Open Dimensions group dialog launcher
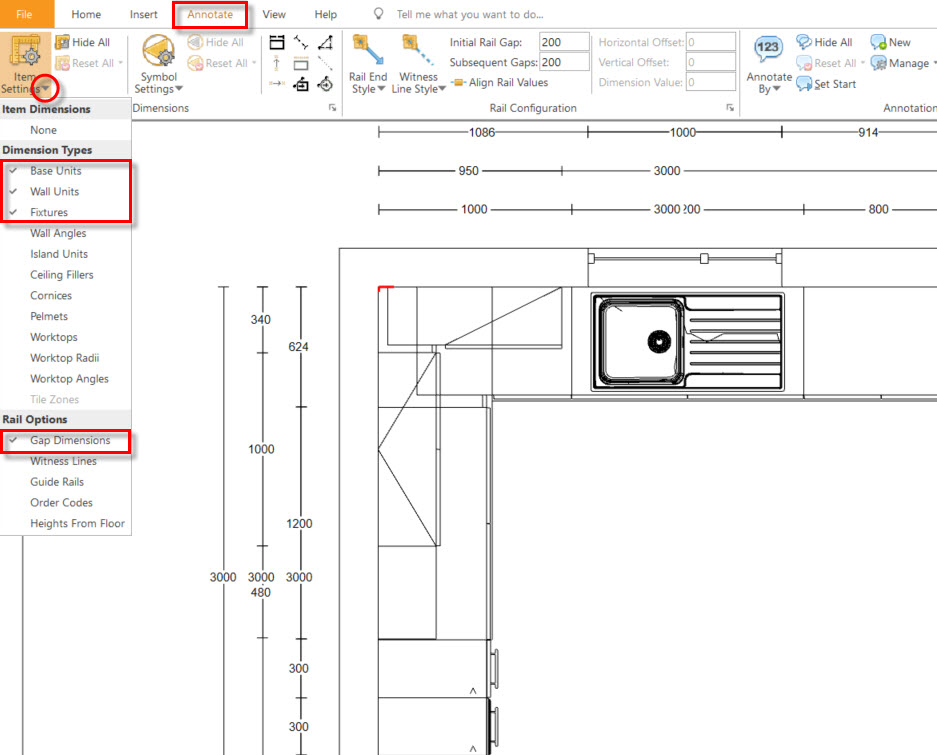 point(332,108)
